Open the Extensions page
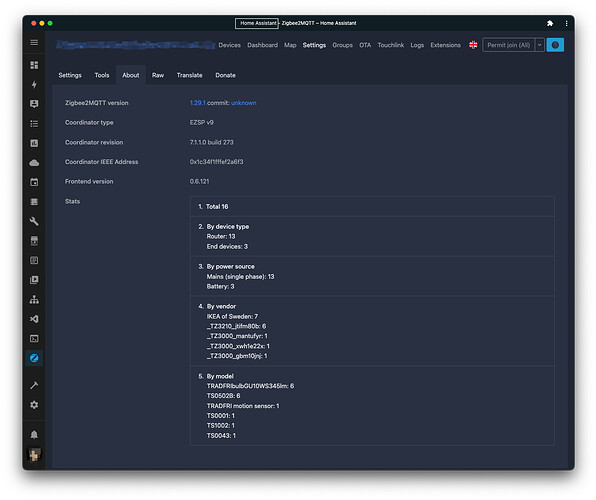The image size is (596, 500). click(x=445, y=45)
